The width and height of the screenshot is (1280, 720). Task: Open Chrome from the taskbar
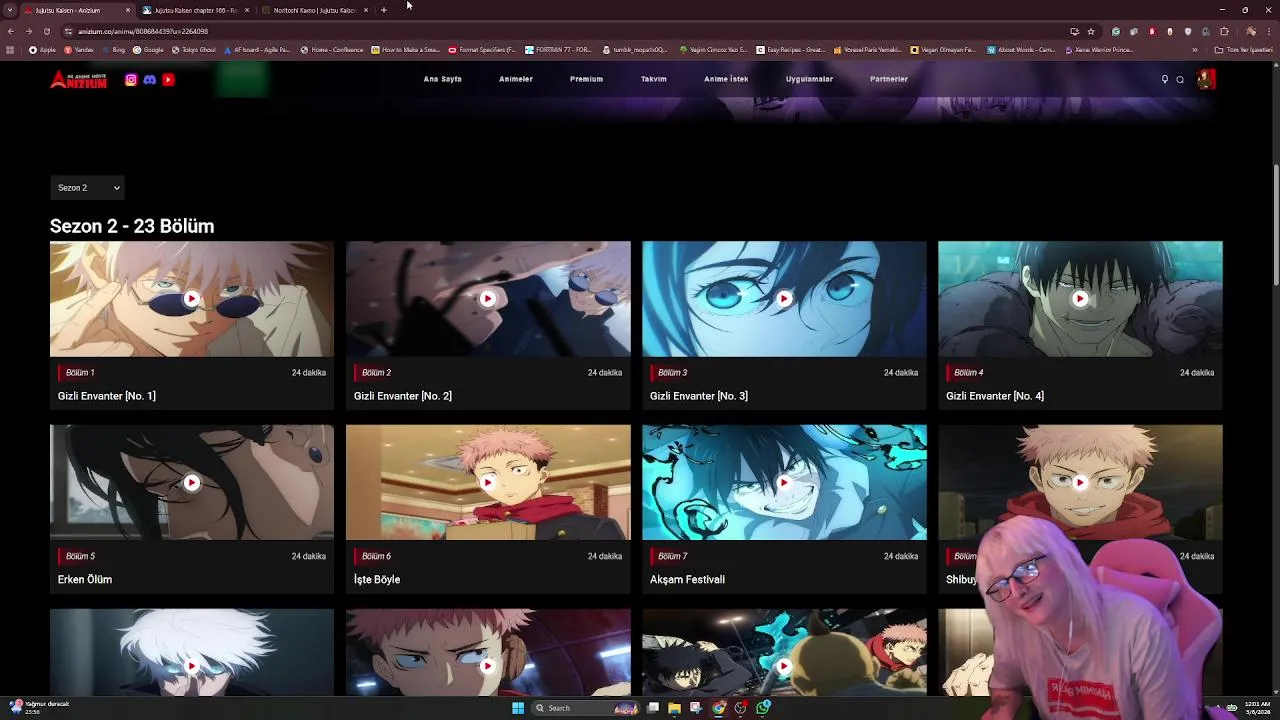click(x=719, y=708)
